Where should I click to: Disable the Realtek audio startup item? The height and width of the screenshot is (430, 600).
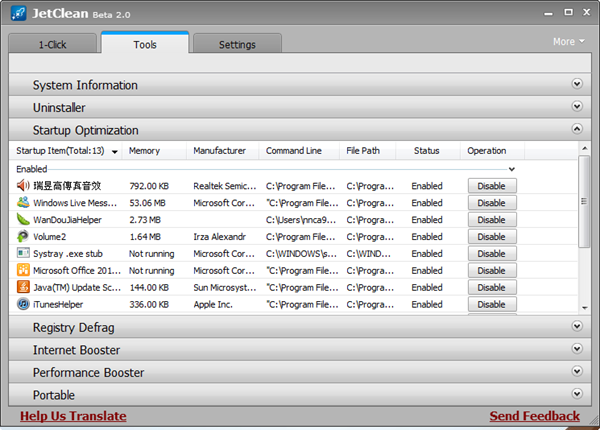(x=492, y=186)
